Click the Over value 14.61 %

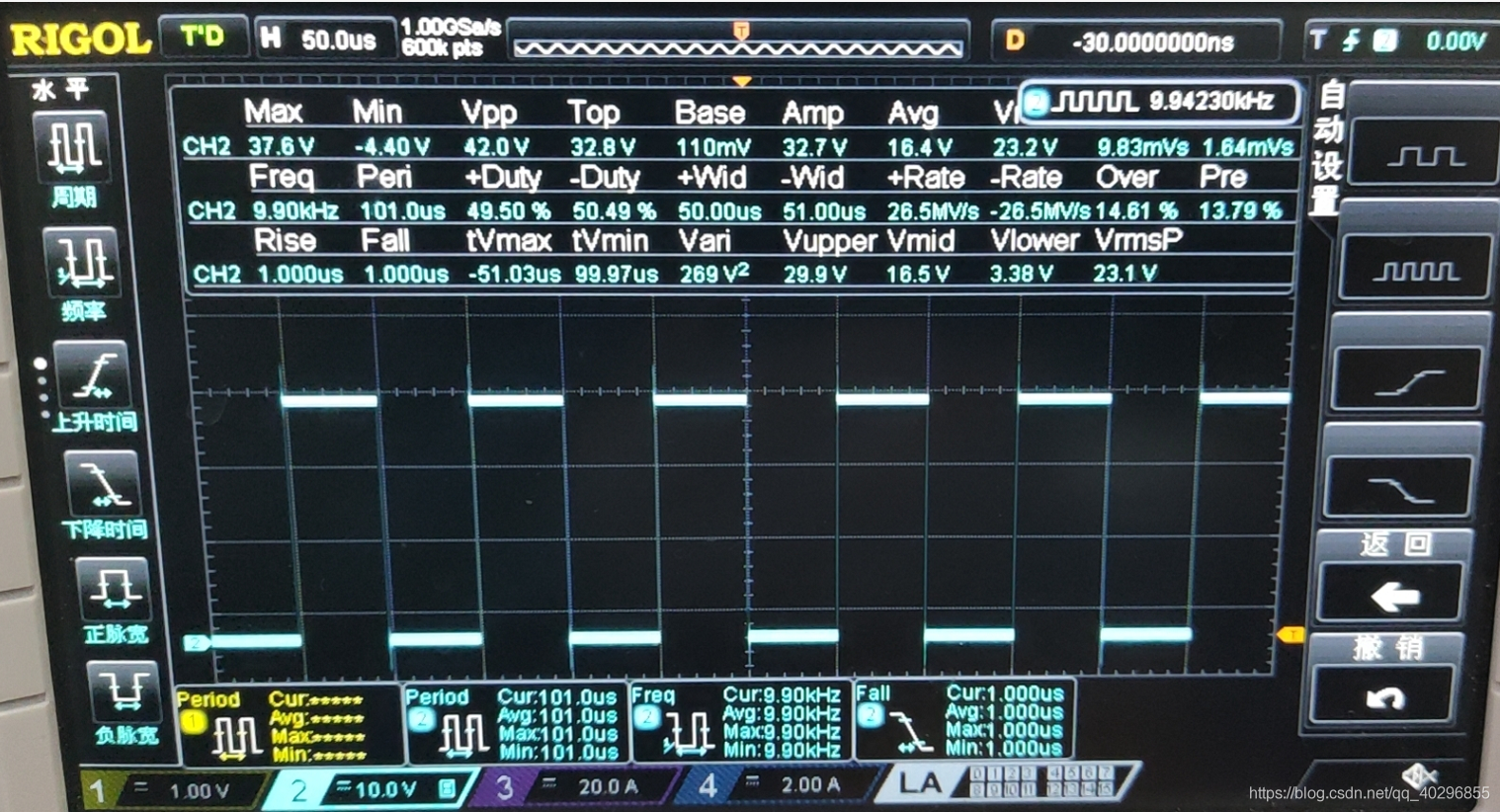point(1136,210)
